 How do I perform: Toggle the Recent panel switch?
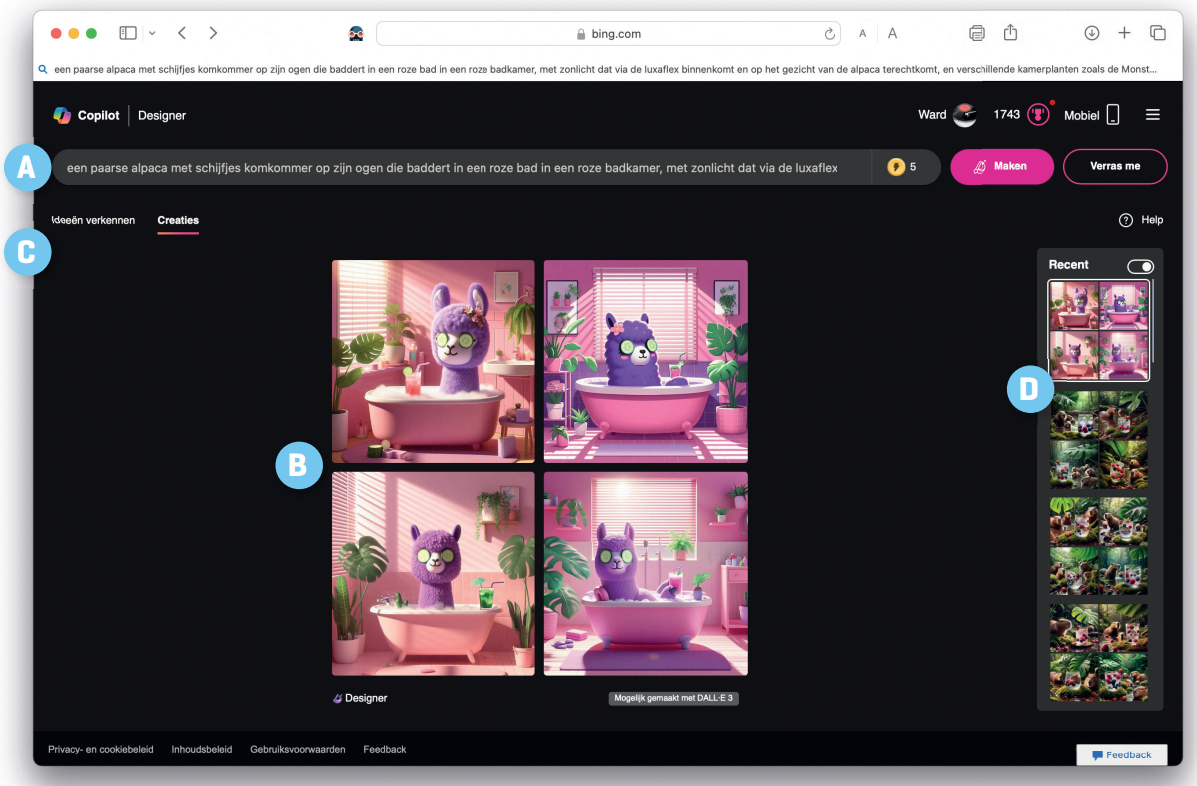pos(1139,266)
